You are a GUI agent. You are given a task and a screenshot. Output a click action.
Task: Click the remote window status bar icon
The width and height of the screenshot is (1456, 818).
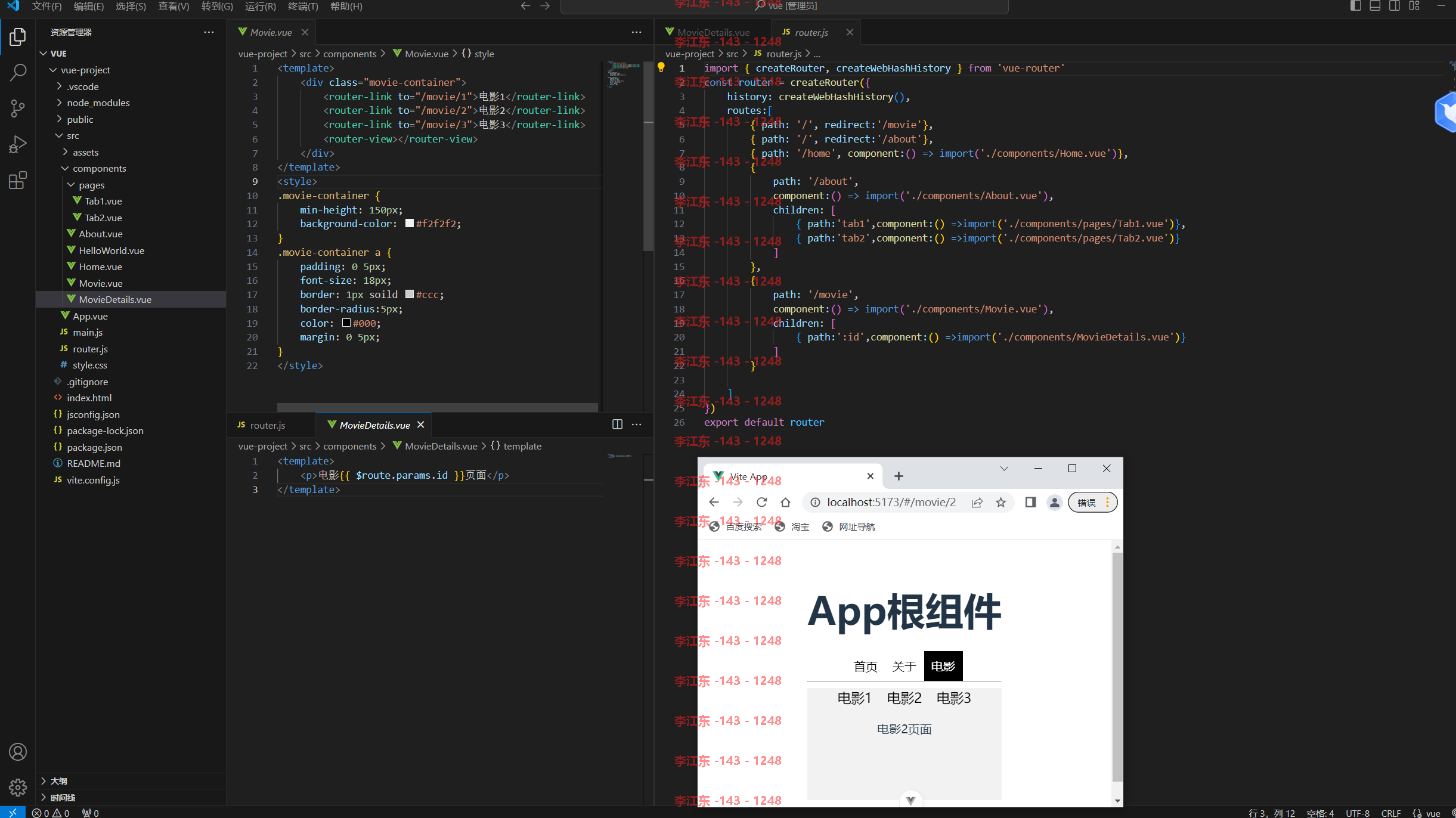(13, 812)
